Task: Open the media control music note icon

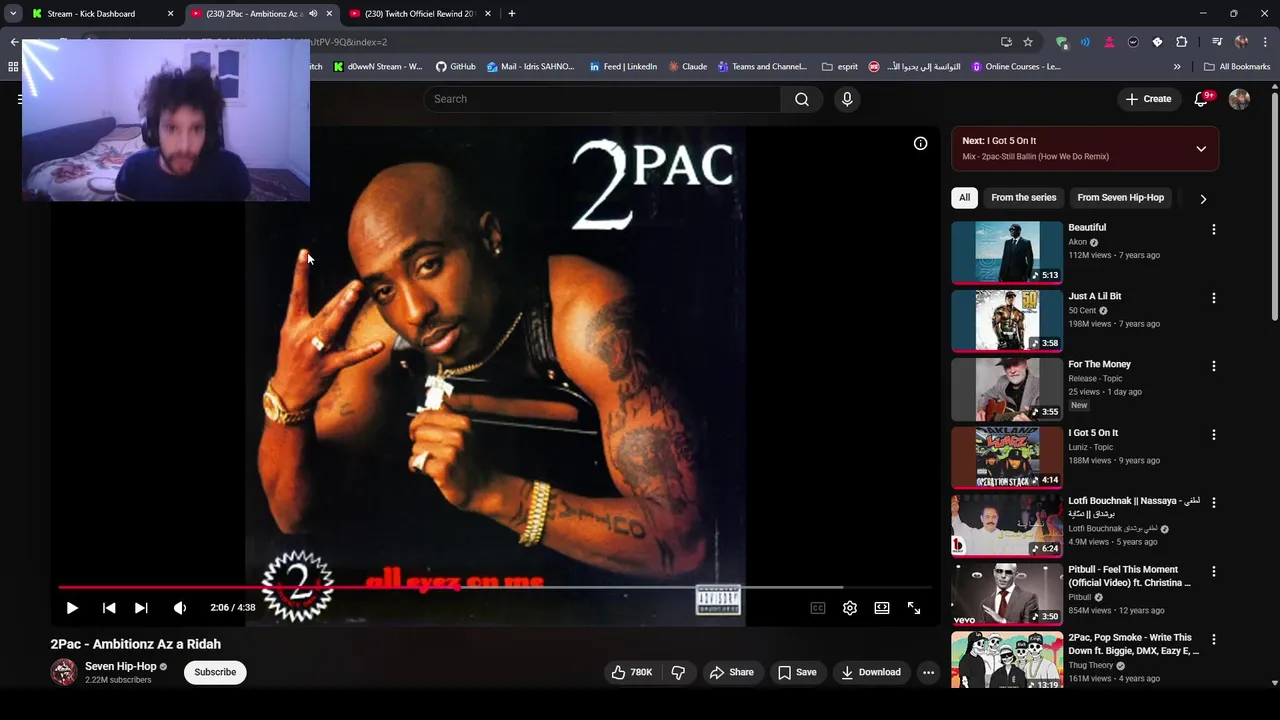Action: click(x=1217, y=42)
